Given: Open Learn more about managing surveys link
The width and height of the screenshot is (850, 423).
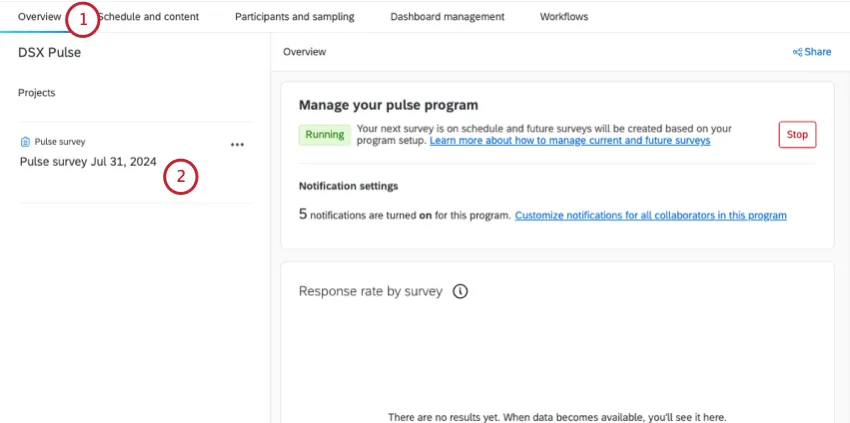Looking at the screenshot, I should tap(570, 140).
